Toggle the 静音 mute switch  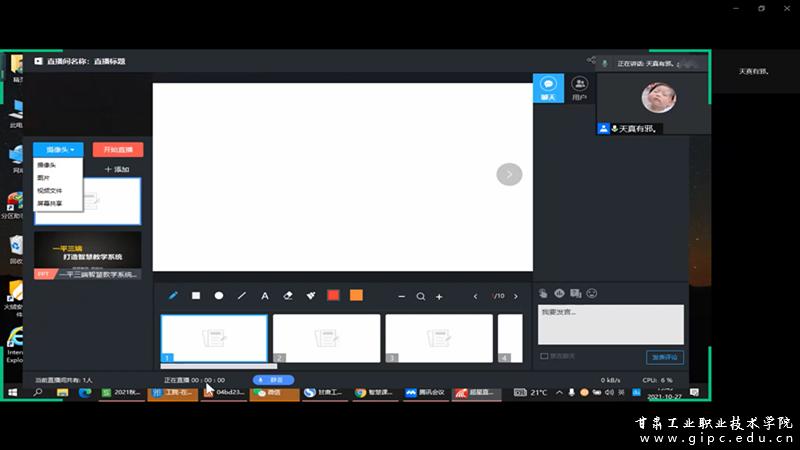pos(273,380)
